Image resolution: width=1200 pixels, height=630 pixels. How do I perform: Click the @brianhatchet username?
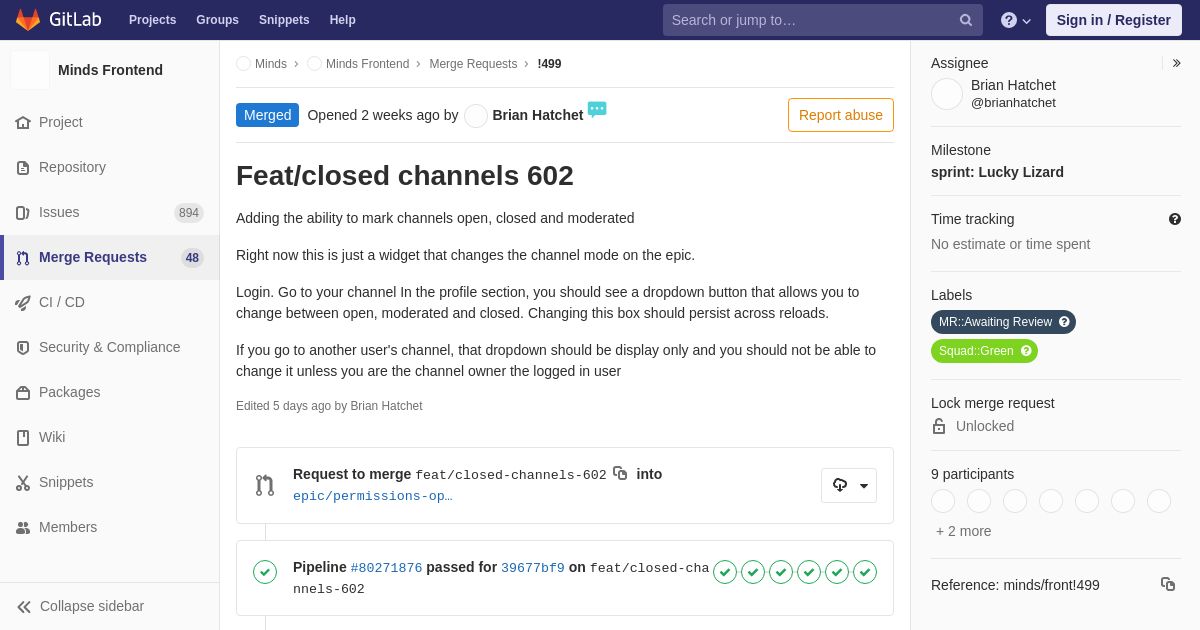(x=1013, y=102)
